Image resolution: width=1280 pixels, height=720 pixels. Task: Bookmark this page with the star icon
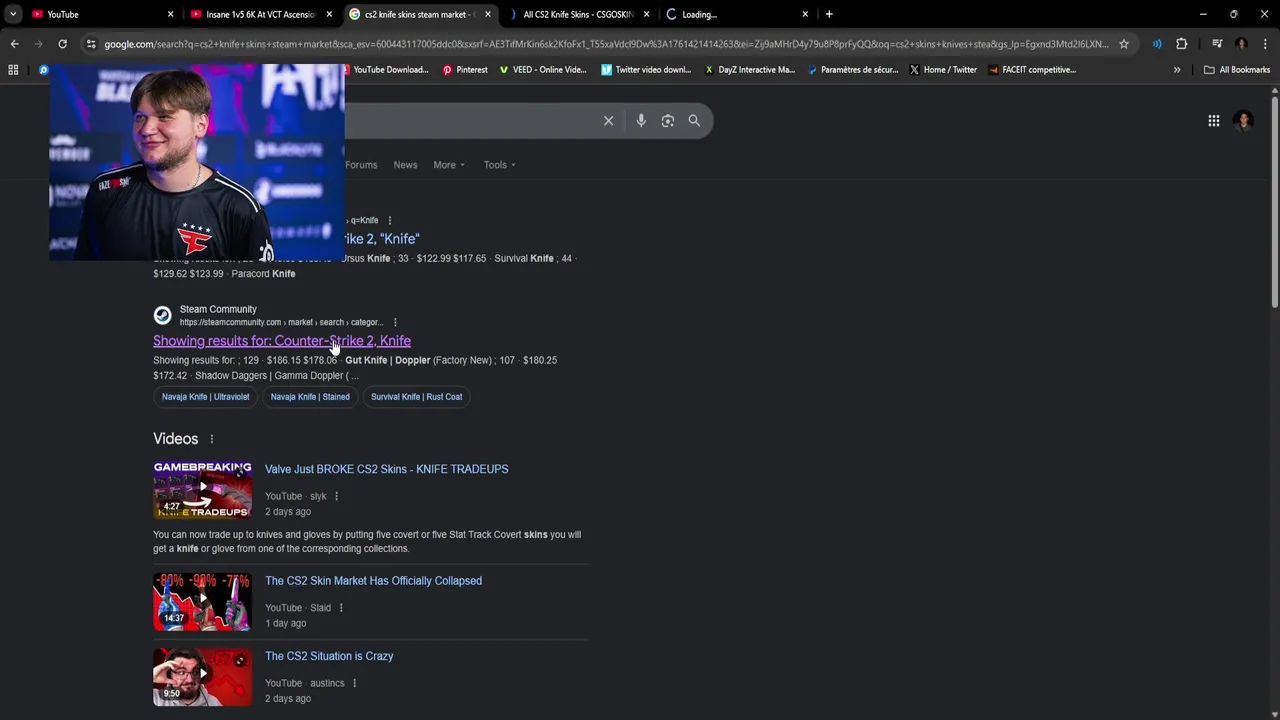point(1124,44)
